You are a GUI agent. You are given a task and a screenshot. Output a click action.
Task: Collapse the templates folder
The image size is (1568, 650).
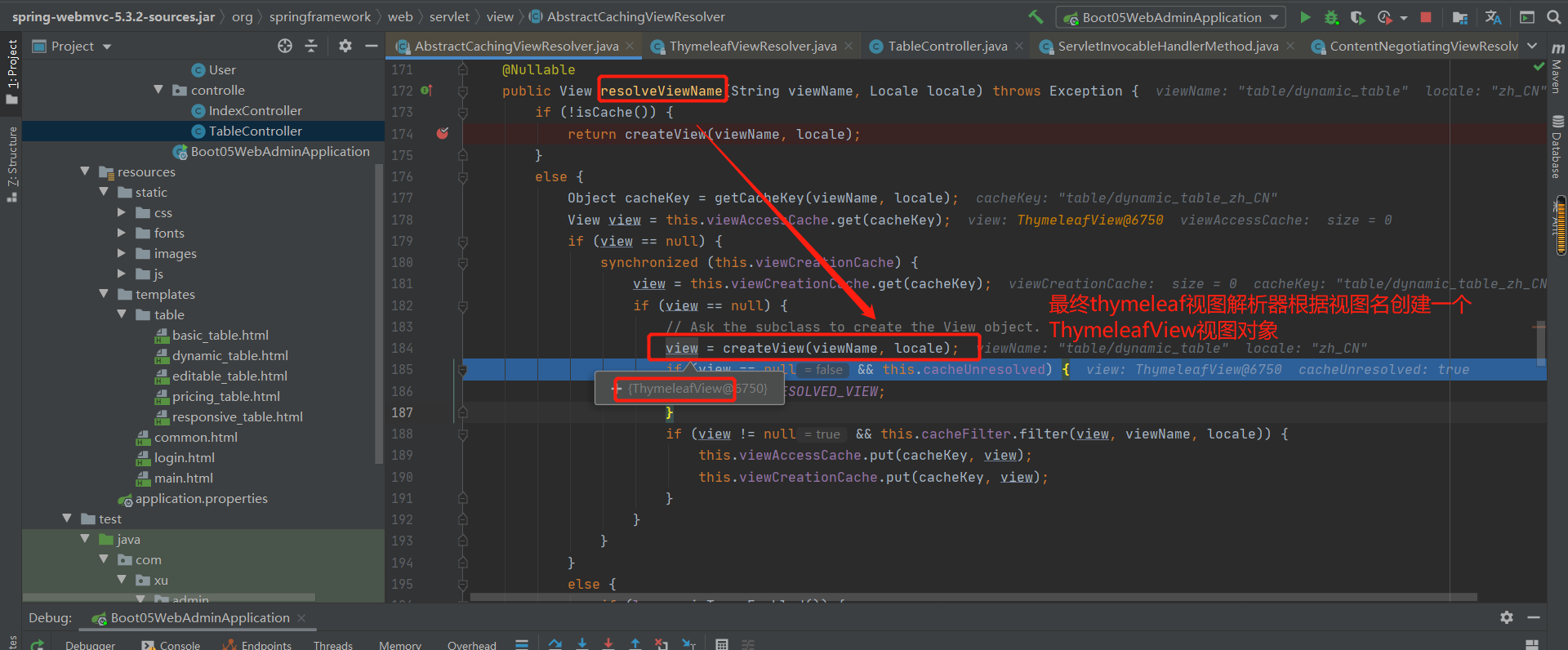104,294
